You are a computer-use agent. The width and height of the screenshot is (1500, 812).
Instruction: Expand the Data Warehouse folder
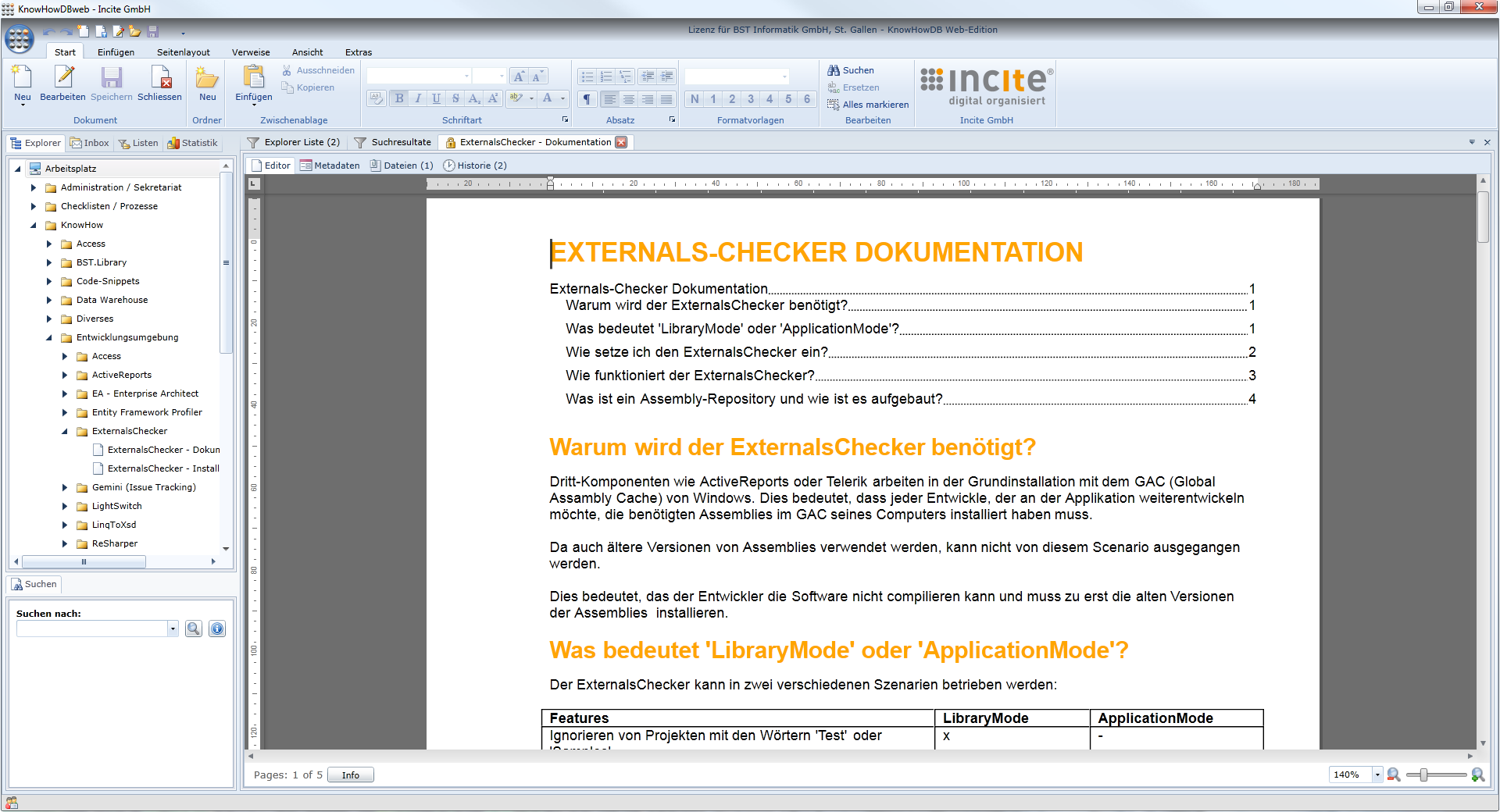49,300
